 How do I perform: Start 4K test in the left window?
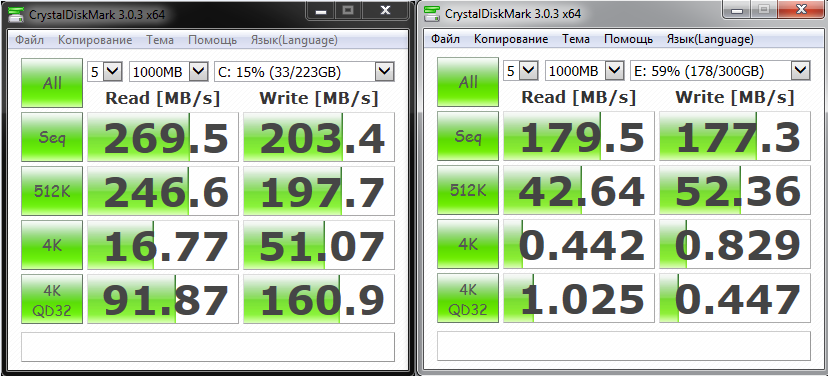(52, 245)
